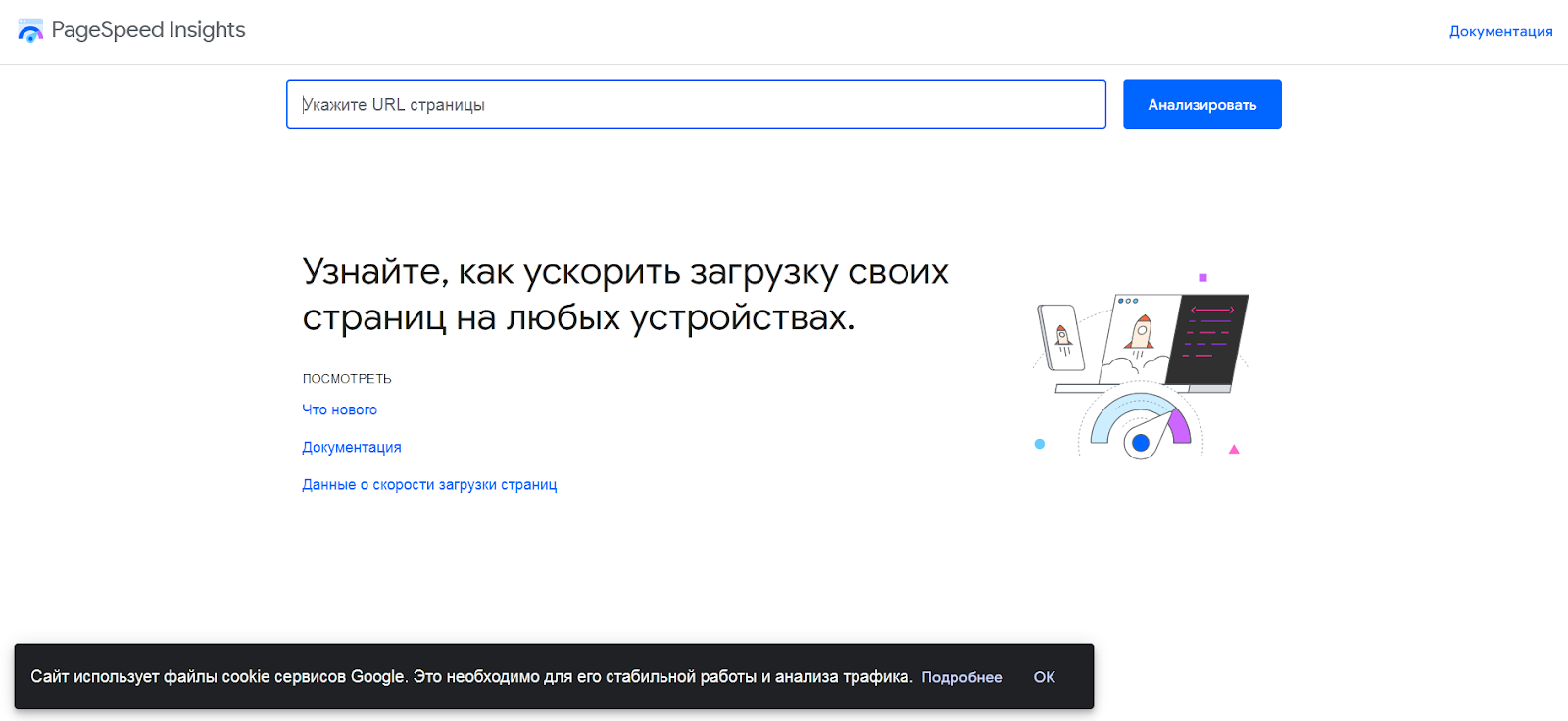The width and height of the screenshot is (1568, 721).
Task: Open Документация link in the top header
Action: point(1500,31)
